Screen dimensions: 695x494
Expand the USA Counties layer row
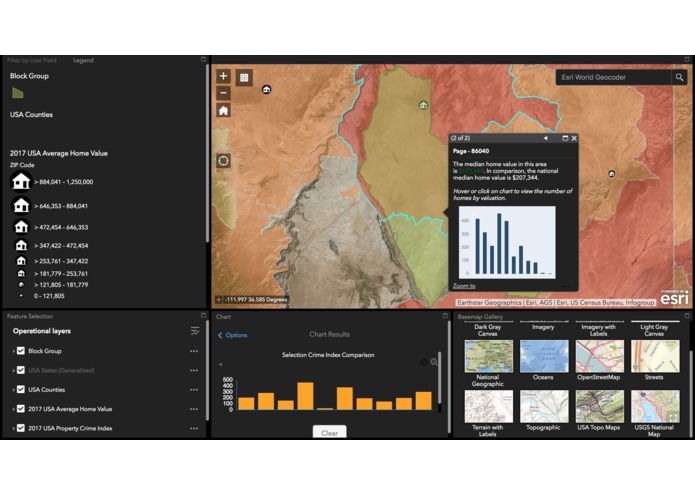(14, 390)
